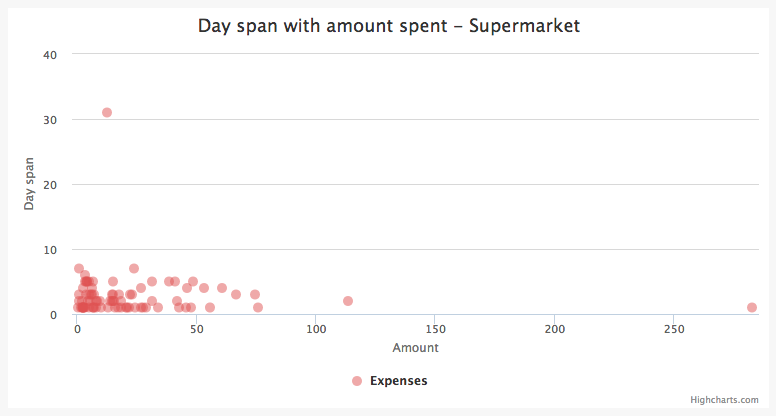Select the far-right data point near amount 283
776x416 pixels.
click(x=752, y=307)
